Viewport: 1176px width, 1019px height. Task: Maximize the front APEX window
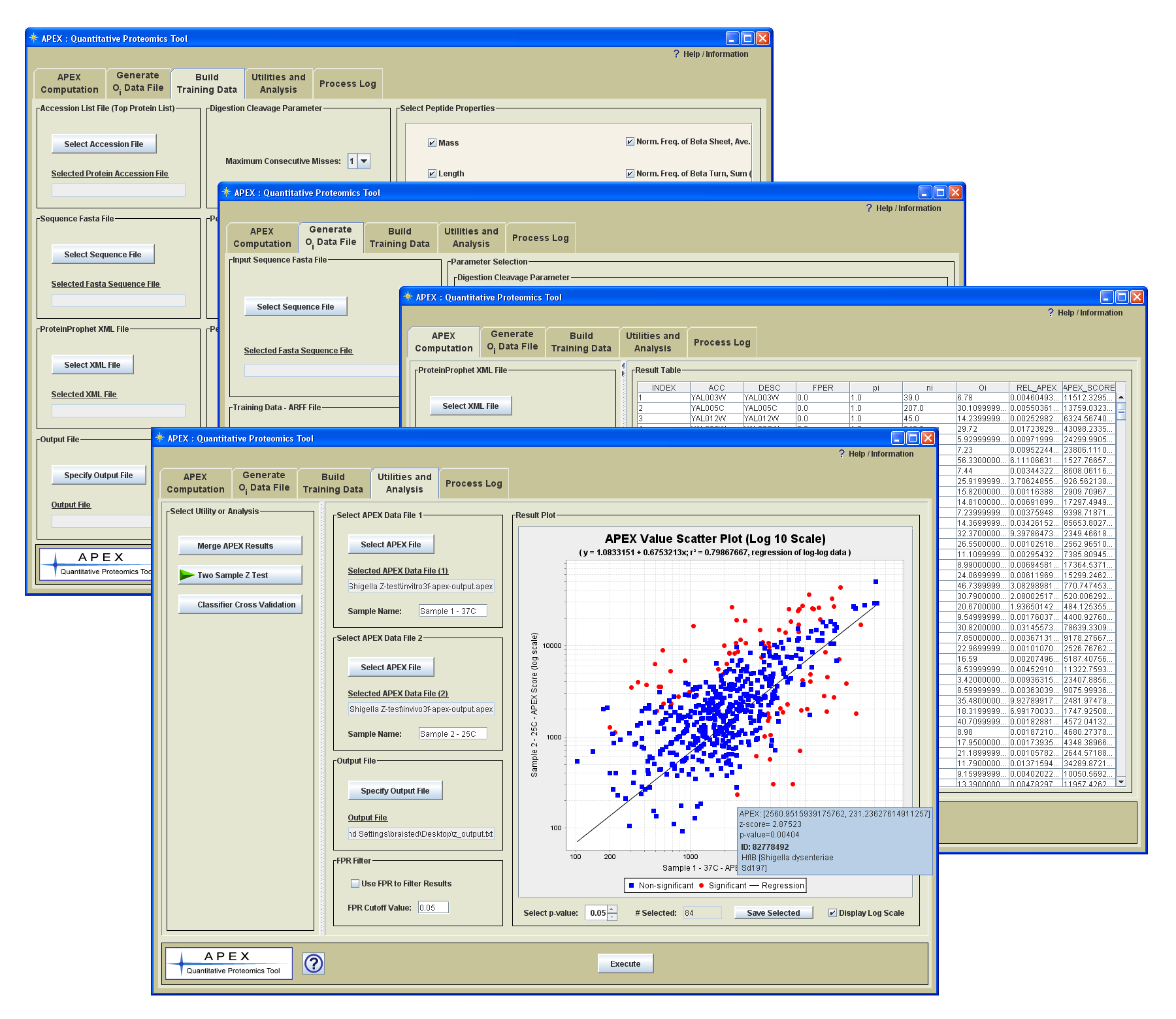(913, 438)
